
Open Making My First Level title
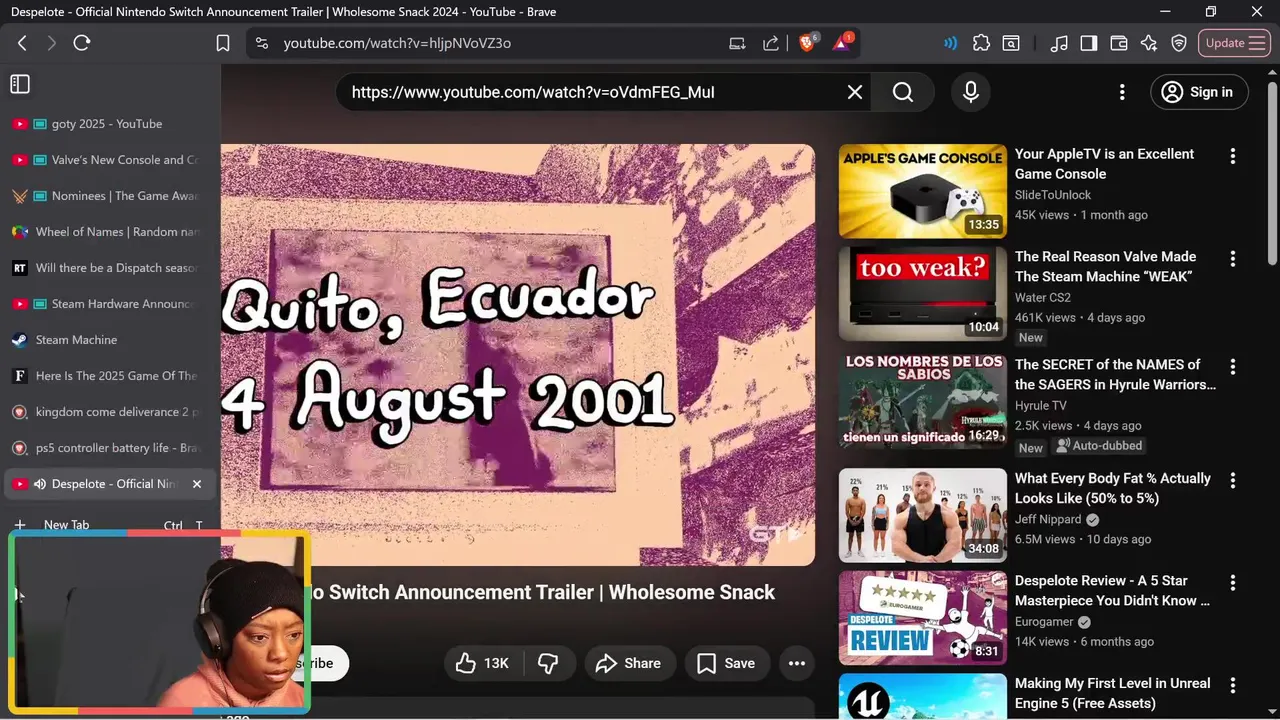(1113, 693)
